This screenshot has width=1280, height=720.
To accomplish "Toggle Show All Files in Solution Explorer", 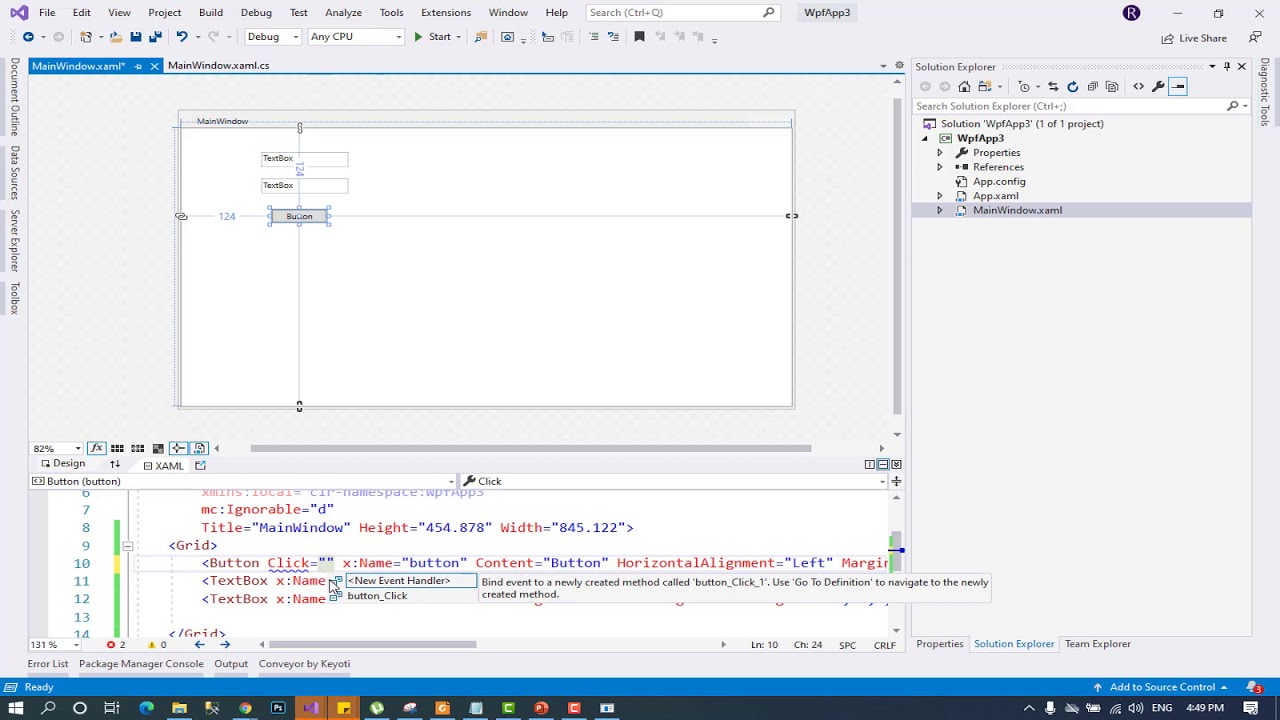I will [x=1112, y=87].
